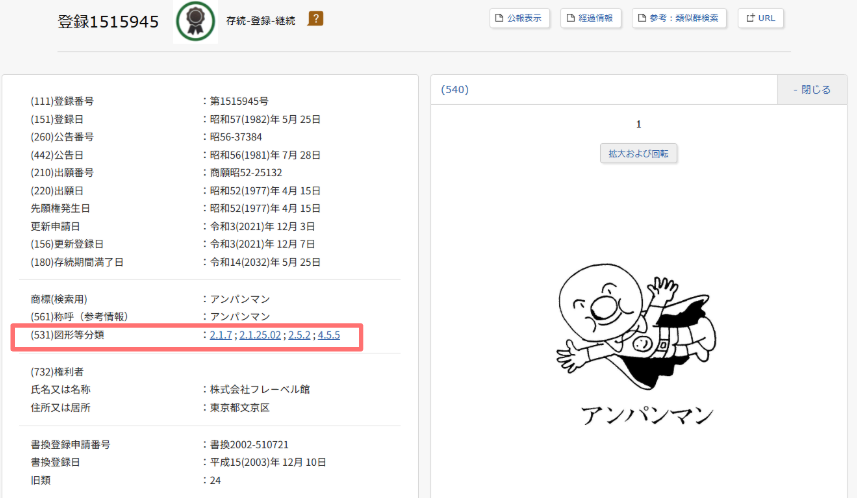Select rewrite application number 書換2002-510721
Viewport: 857px width, 498px height.
click(249, 444)
